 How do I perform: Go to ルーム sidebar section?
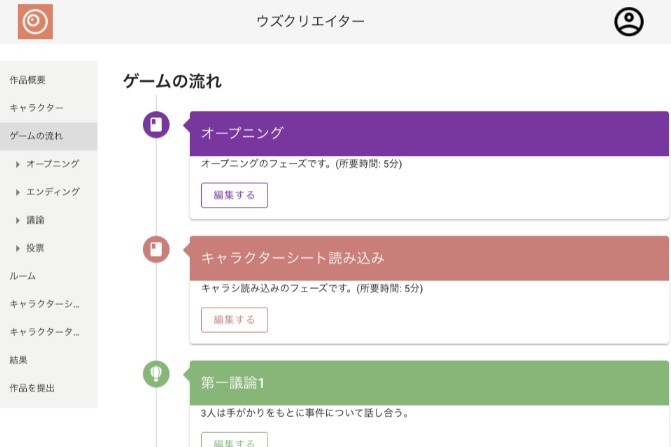(x=22, y=275)
